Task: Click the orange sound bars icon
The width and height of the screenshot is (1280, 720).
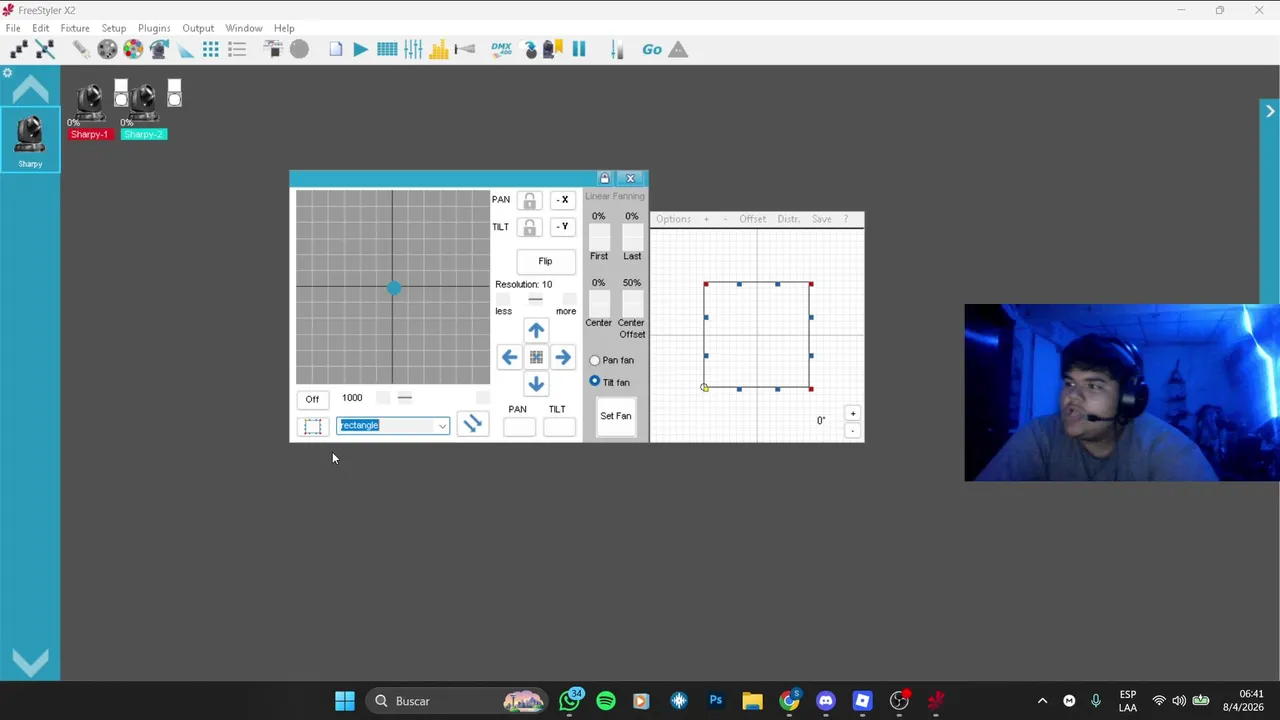Action: (x=439, y=49)
